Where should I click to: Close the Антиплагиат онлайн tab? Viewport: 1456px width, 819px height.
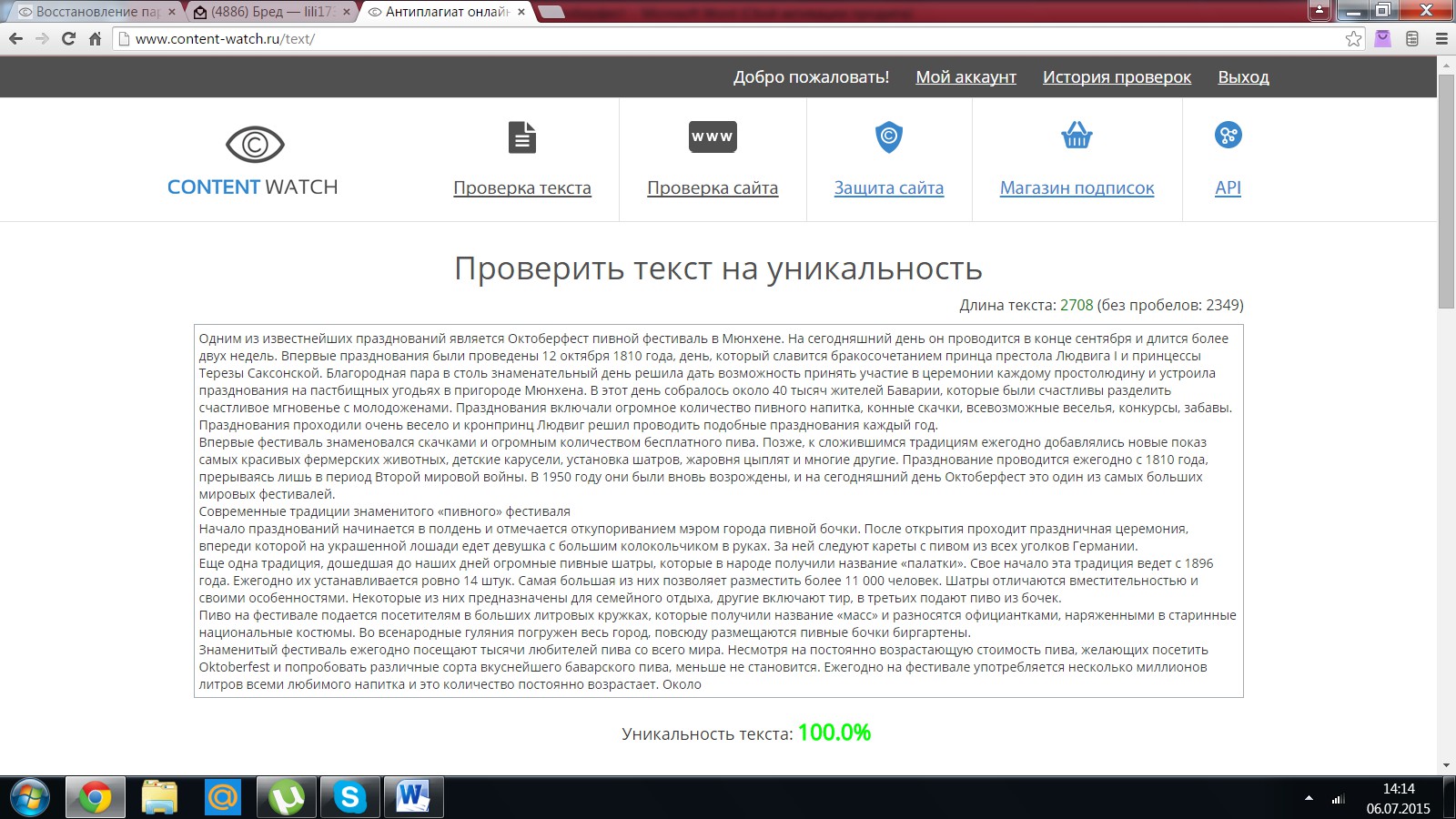pyautogui.click(x=521, y=12)
